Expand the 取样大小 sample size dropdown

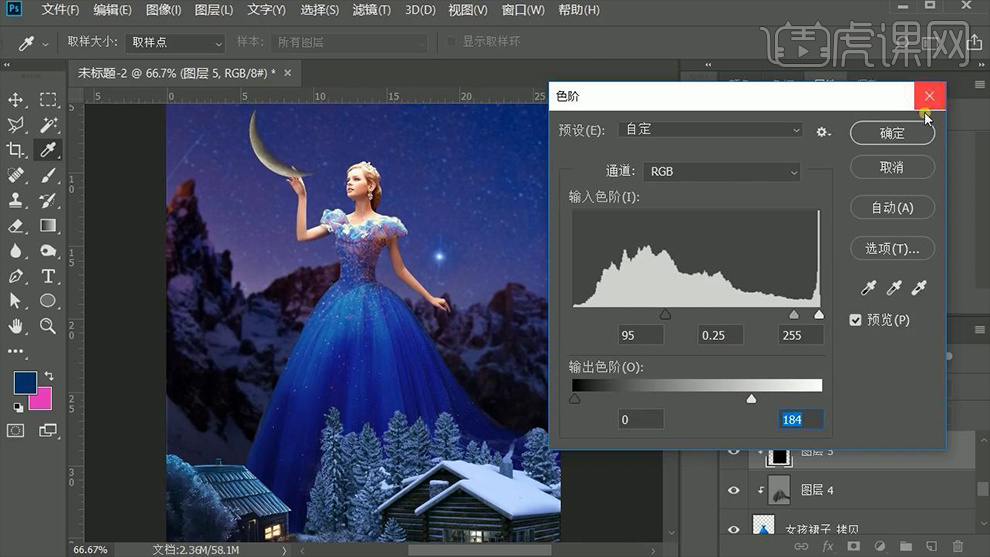pyautogui.click(x=175, y=43)
